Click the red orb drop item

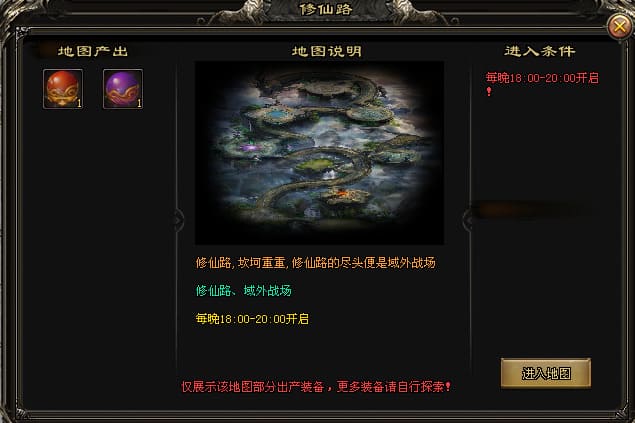pyautogui.click(x=63, y=89)
